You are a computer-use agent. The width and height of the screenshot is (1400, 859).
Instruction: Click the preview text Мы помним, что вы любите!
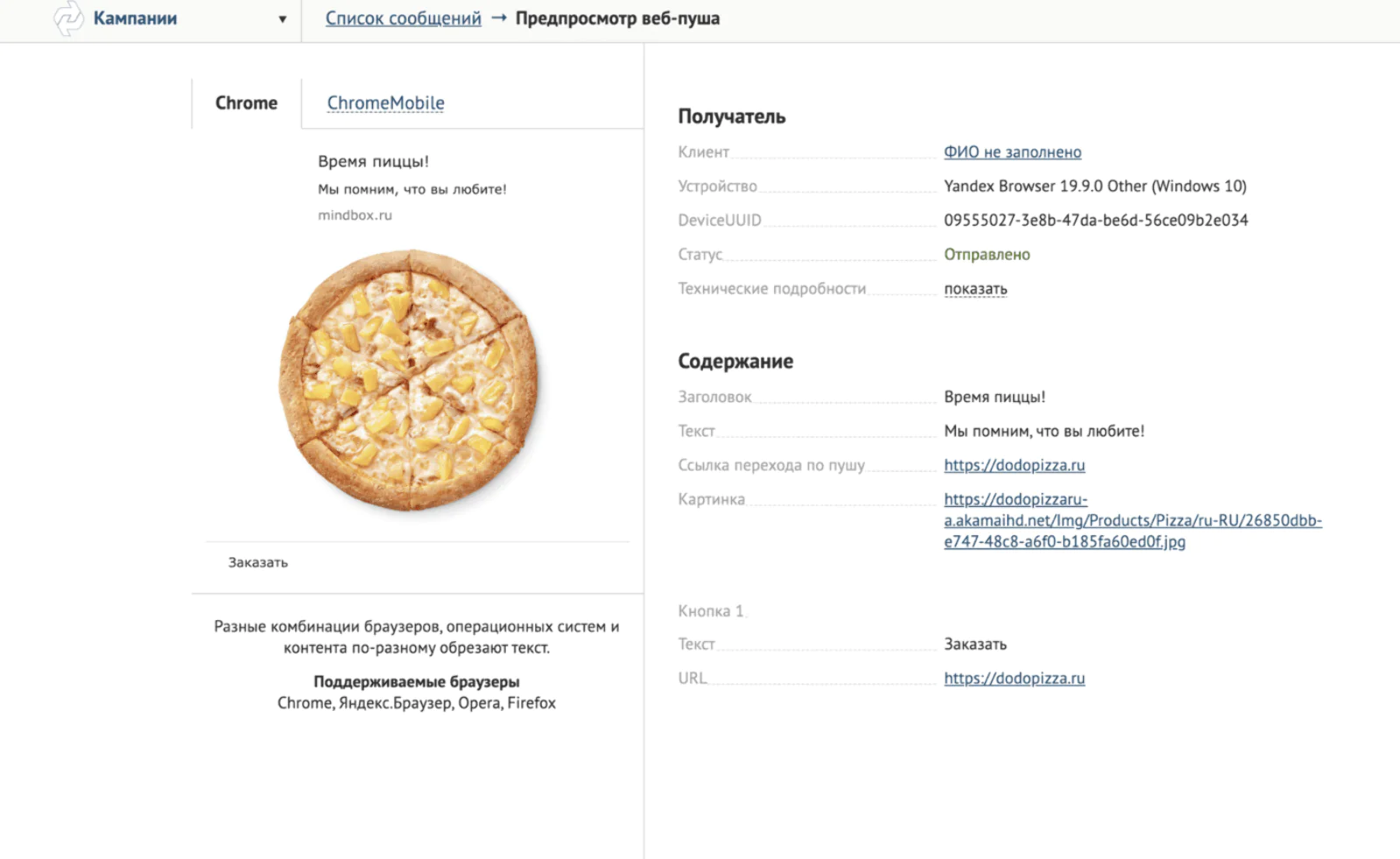pos(412,189)
